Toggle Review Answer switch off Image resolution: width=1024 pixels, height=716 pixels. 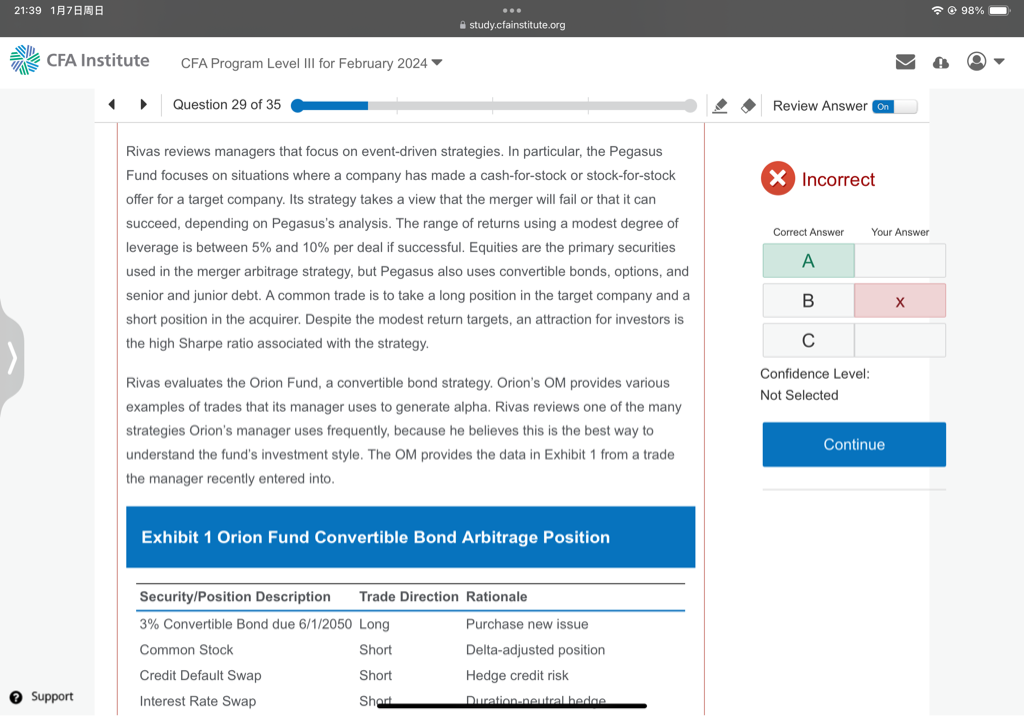(893, 106)
